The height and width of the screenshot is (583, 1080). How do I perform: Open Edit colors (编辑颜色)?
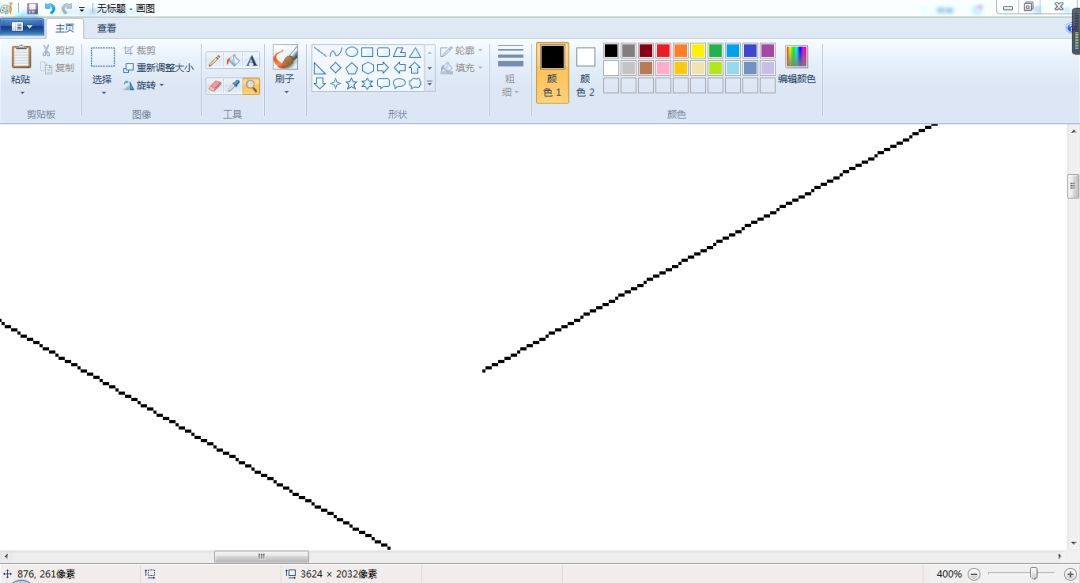pyautogui.click(x=796, y=65)
